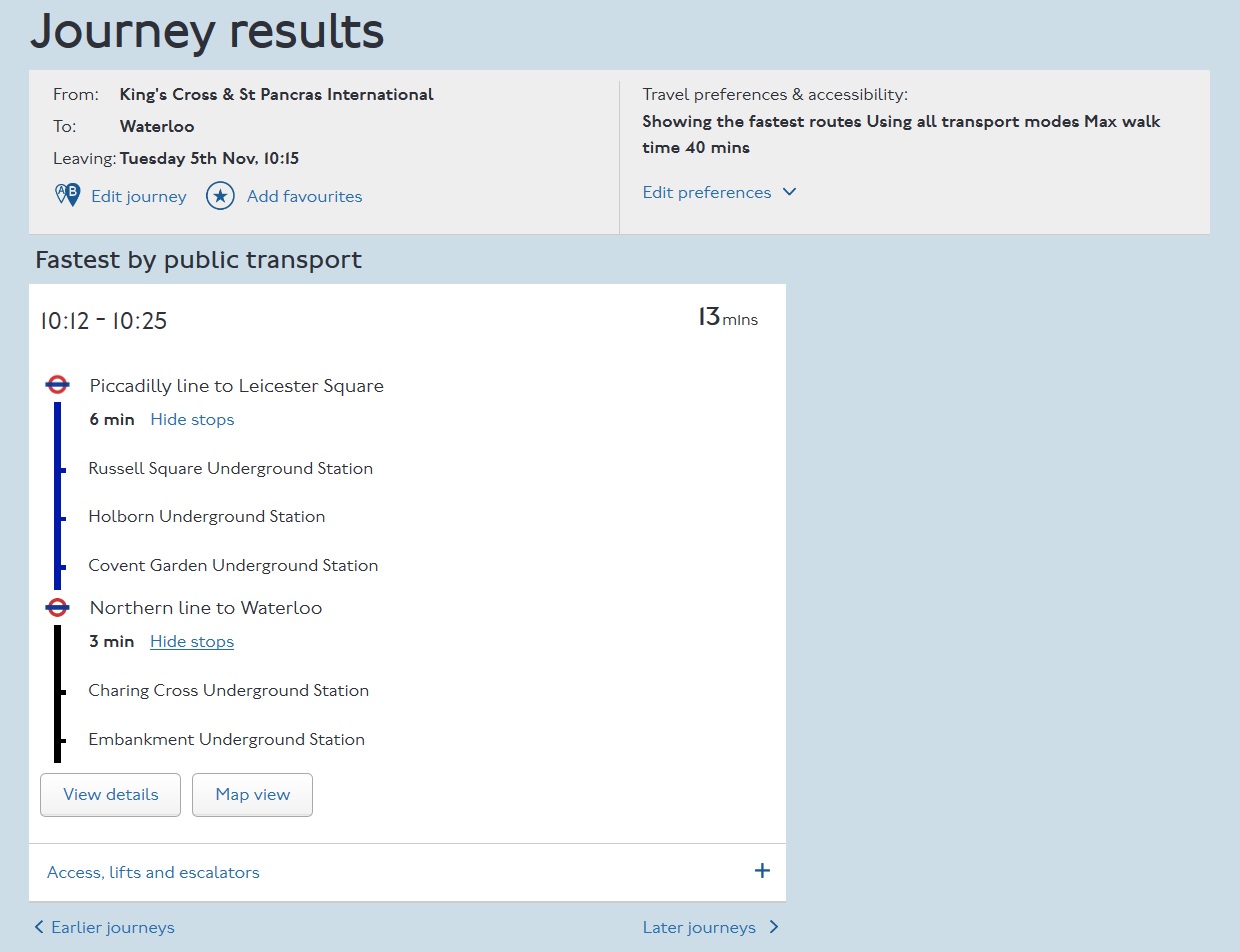Hide stops on the Northern line leg
1240x952 pixels.
click(x=192, y=642)
